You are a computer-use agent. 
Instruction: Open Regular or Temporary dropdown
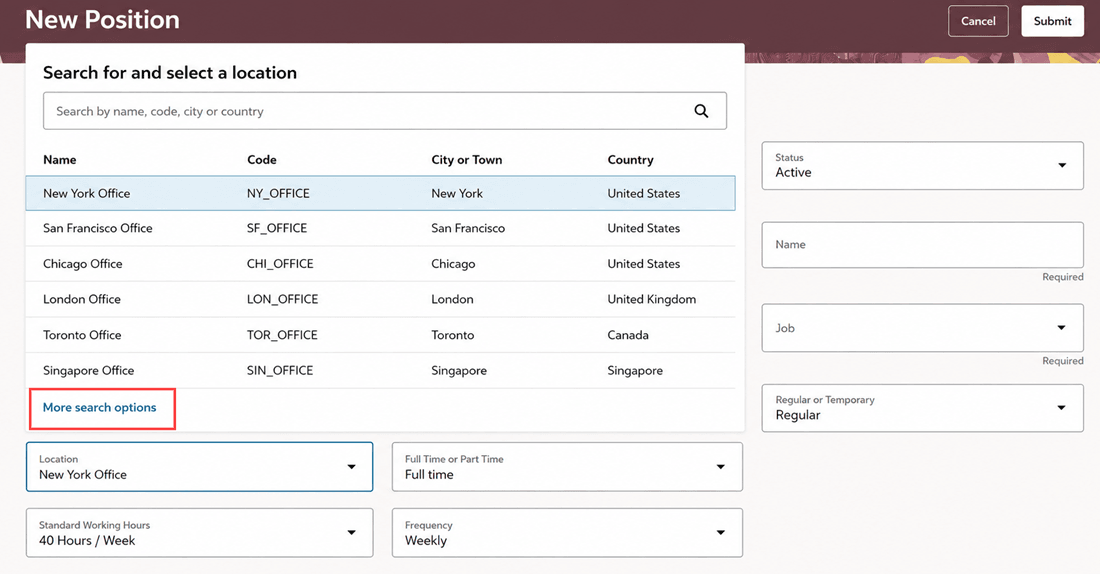(923, 408)
